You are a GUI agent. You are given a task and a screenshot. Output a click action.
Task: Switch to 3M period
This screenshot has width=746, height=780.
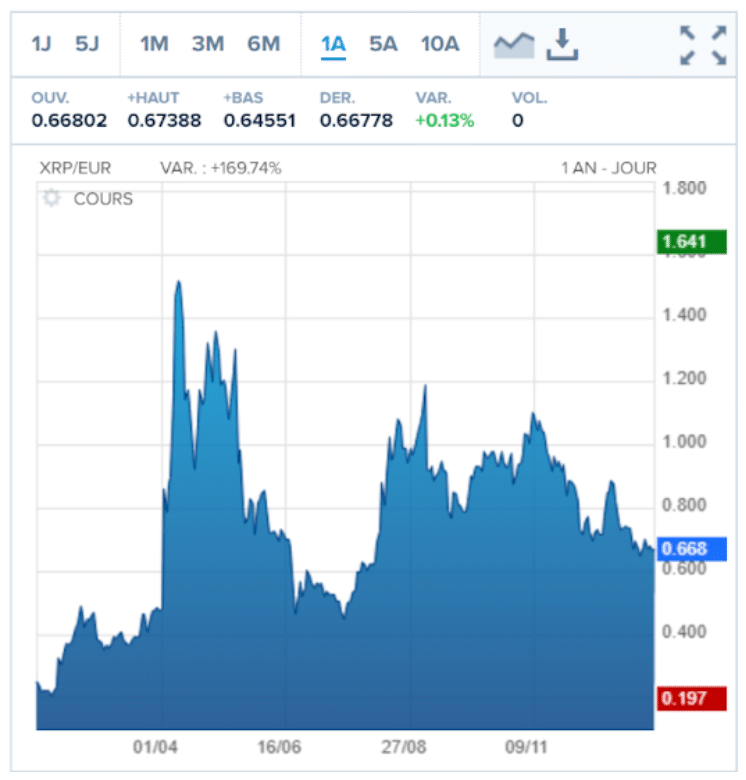207,44
